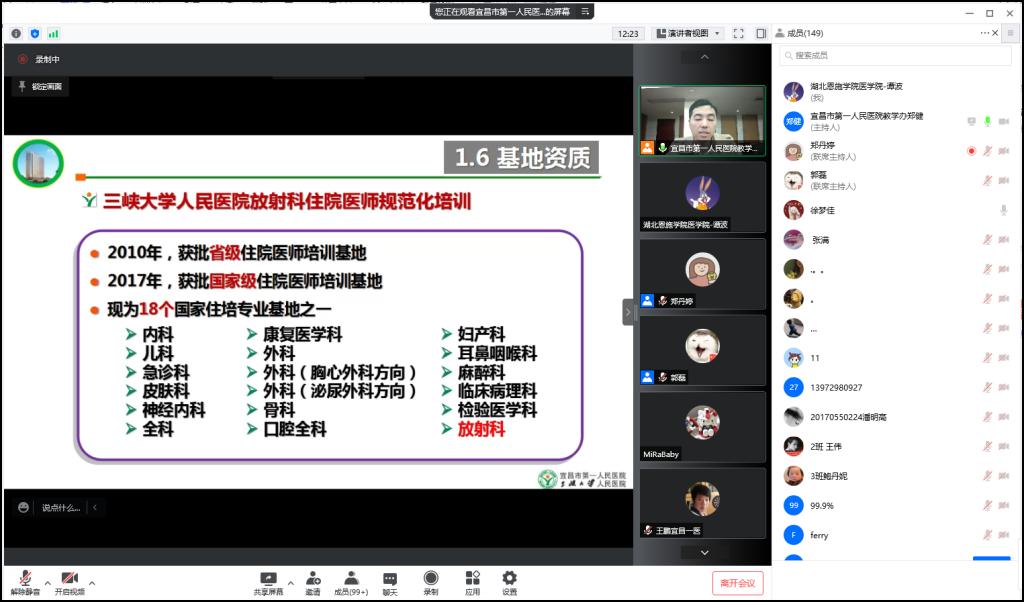The height and width of the screenshot is (602, 1024).
Task: Open the 演讲者视图 view layout dropdown
Action: [x=688, y=33]
